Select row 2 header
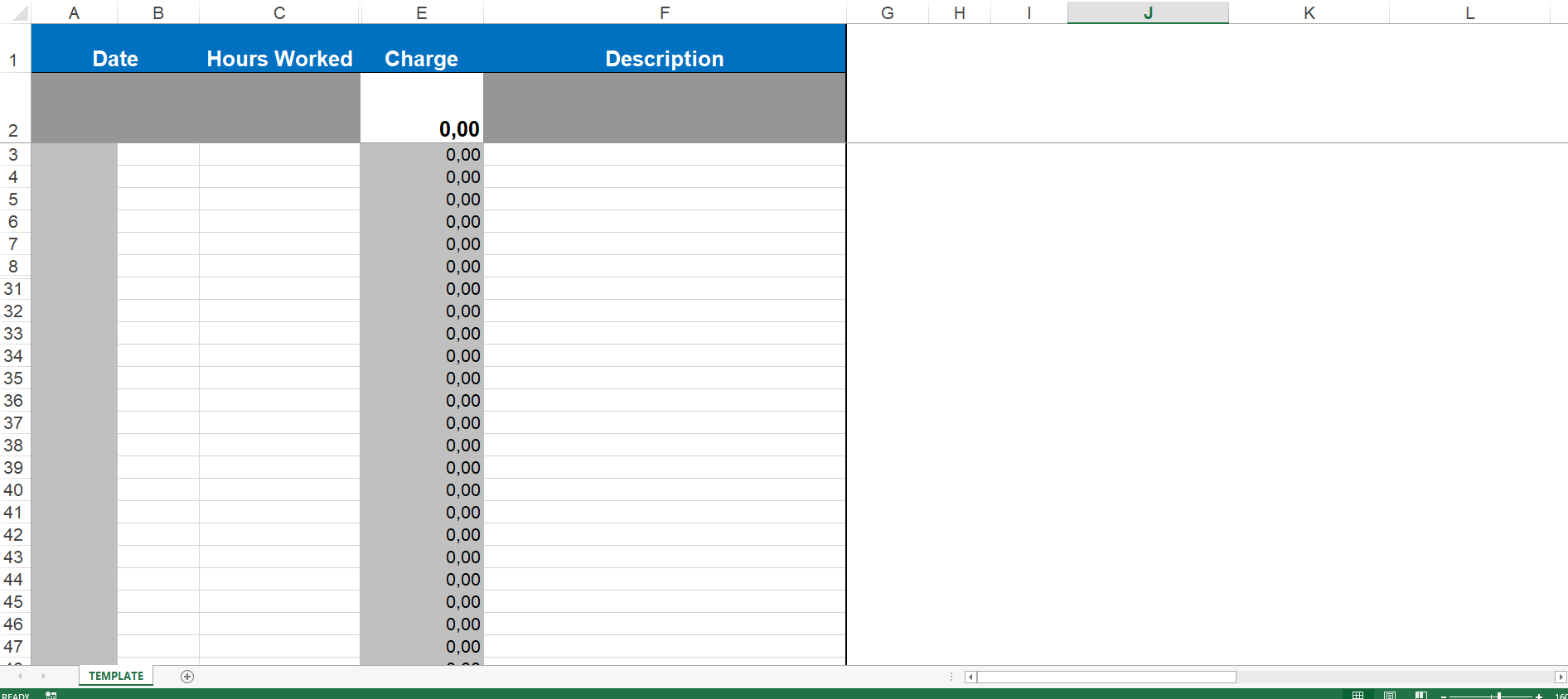This screenshot has height=699, width=1568. point(15,108)
